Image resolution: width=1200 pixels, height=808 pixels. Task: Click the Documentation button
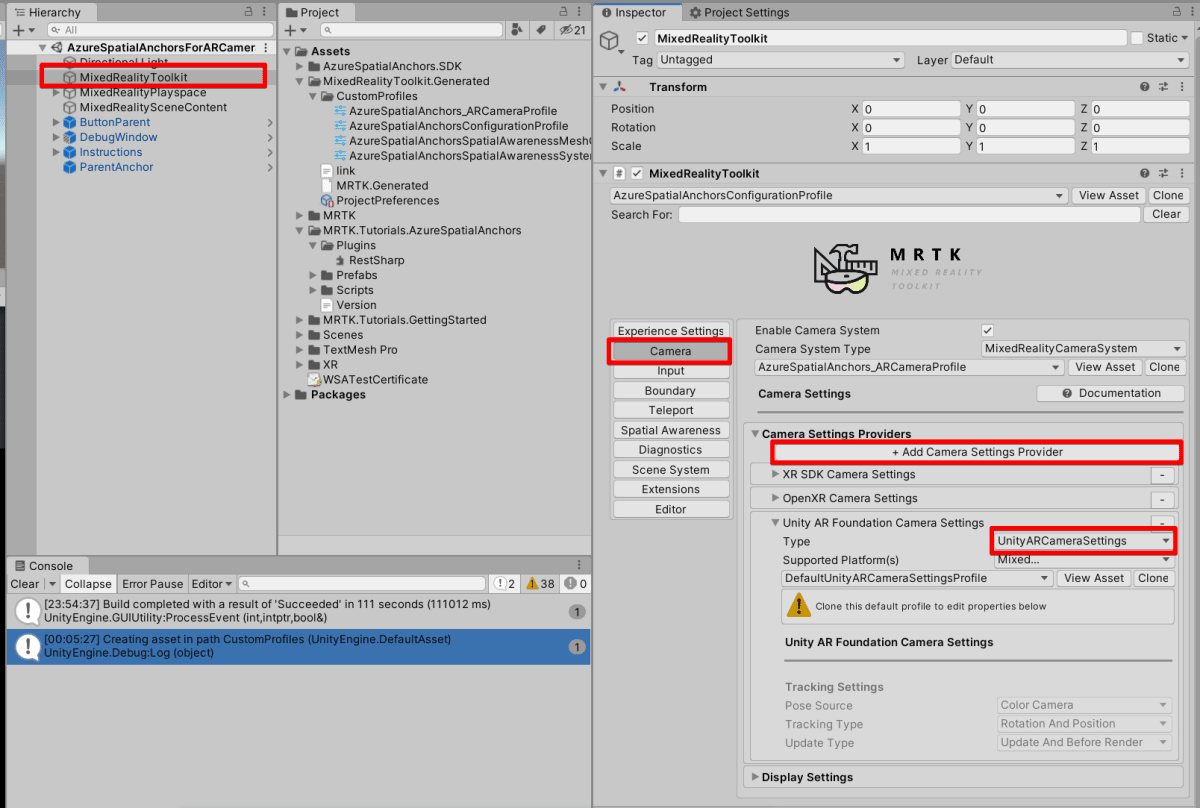pyautogui.click(x=1110, y=394)
